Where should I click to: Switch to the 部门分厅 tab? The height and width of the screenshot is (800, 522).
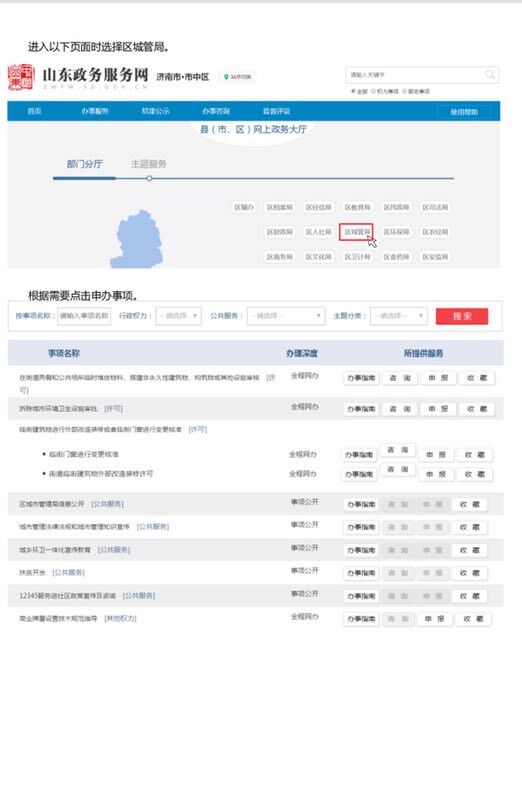pyautogui.click(x=84, y=164)
